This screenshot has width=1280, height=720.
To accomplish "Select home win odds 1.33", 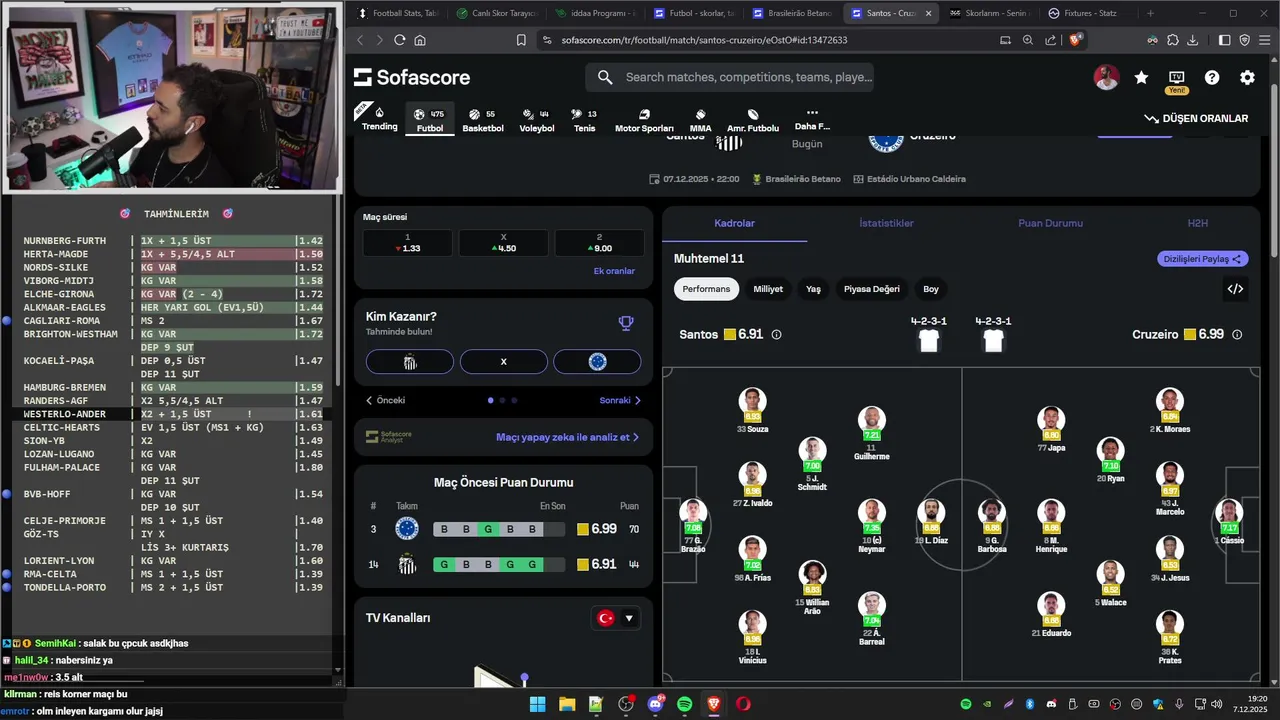I will 407,243.
